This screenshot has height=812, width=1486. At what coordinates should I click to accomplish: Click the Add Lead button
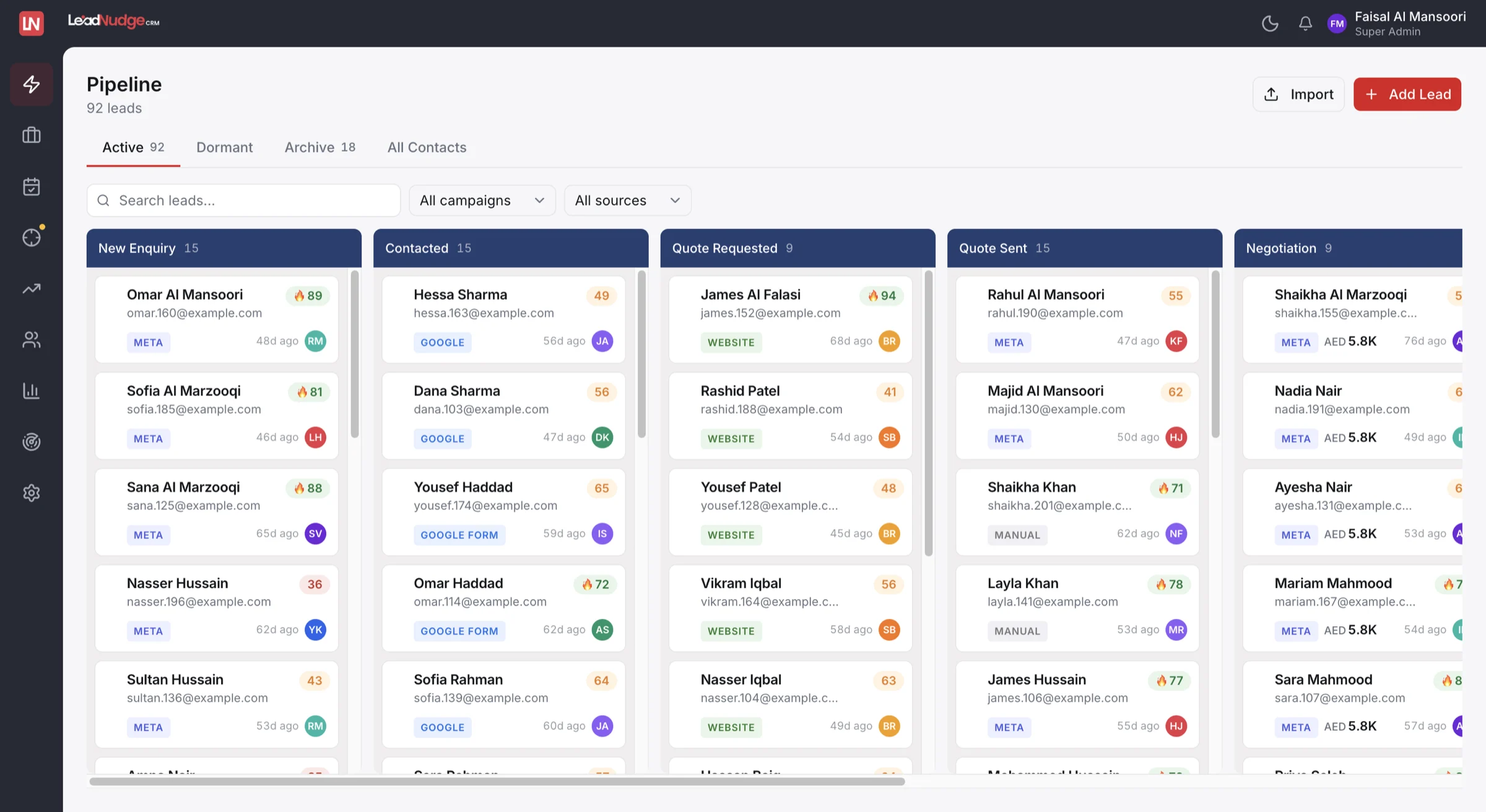click(x=1407, y=94)
